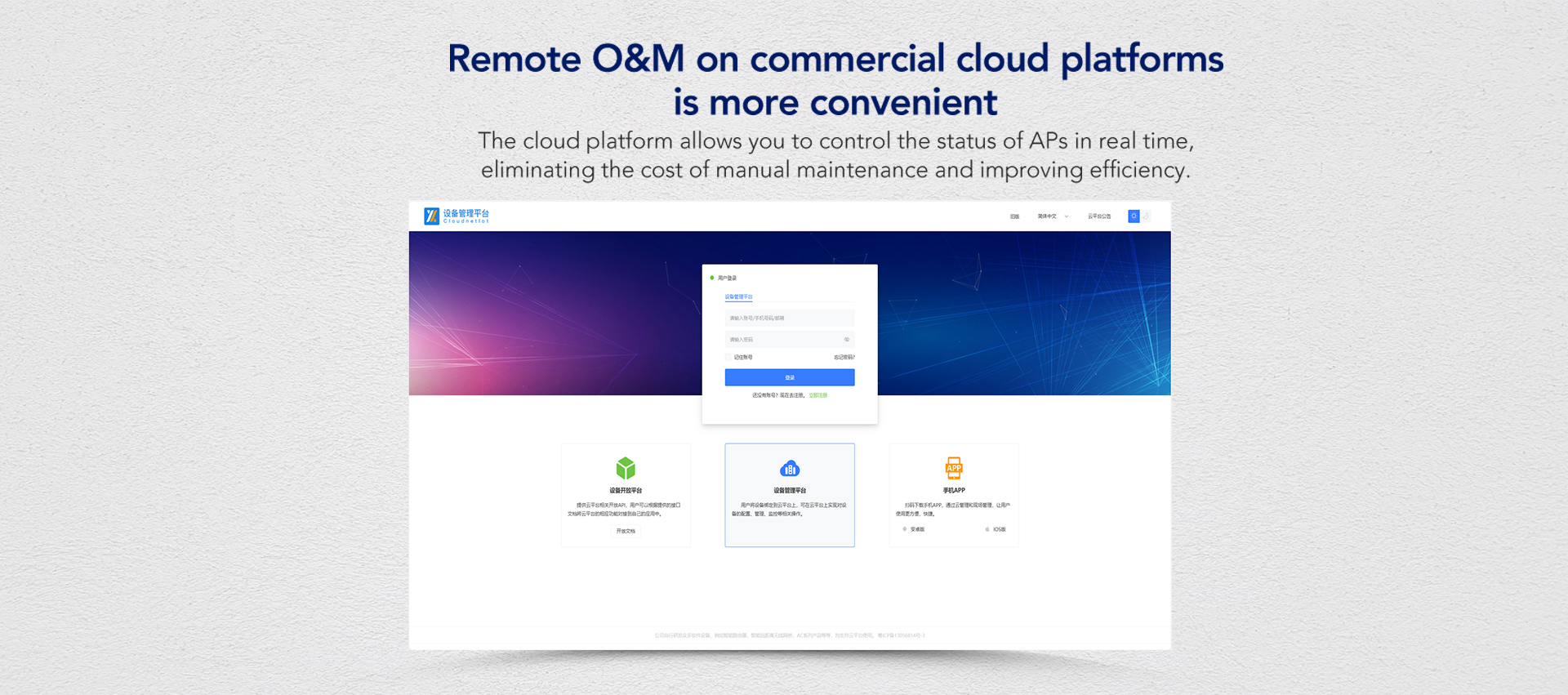Screen dimensions: 1568x695
Task: Open the 开放文档 documentation button
Action: [626, 531]
